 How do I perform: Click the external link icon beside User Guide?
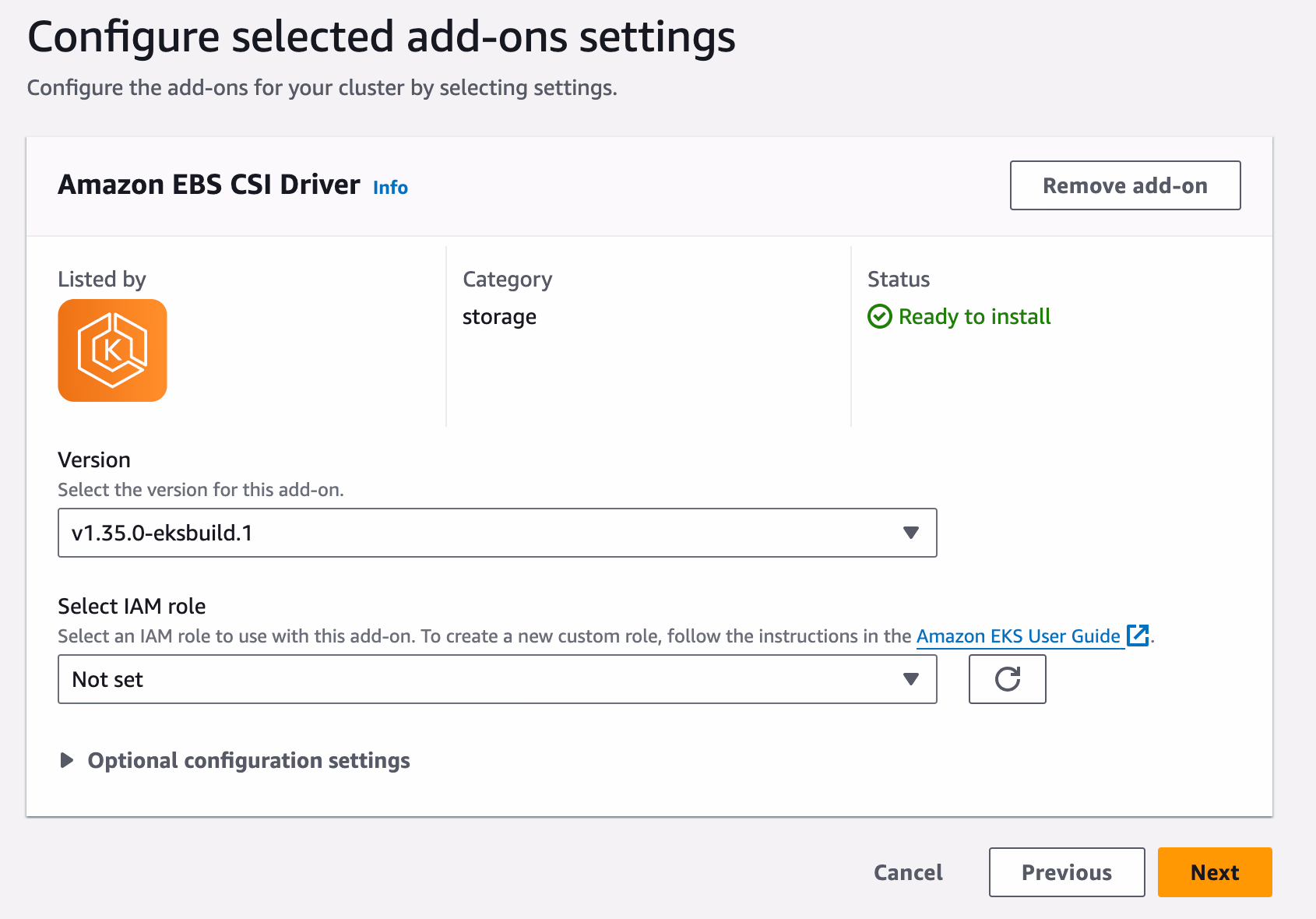1138,636
